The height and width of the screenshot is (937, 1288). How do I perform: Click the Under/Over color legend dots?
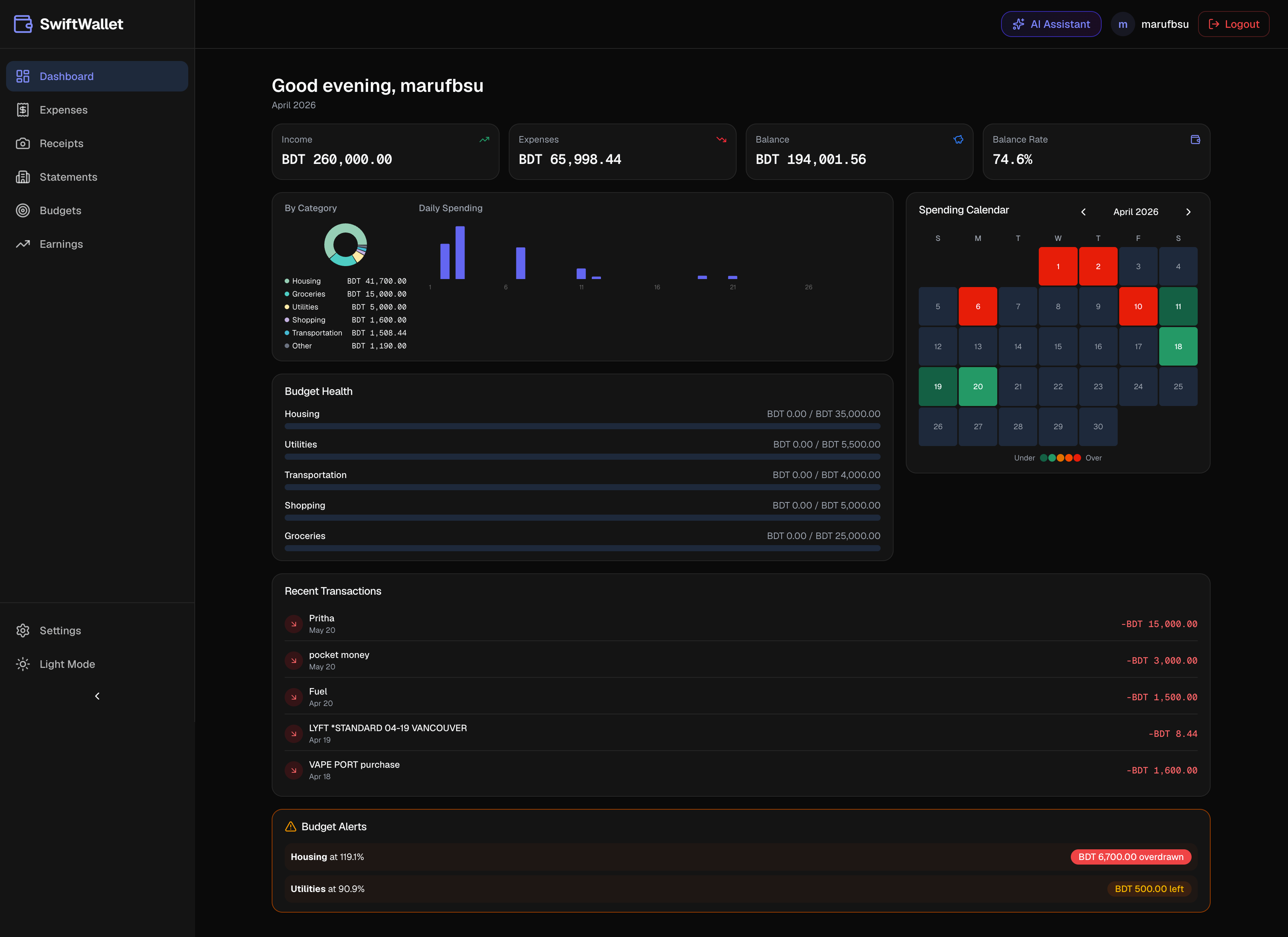(1060, 458)
